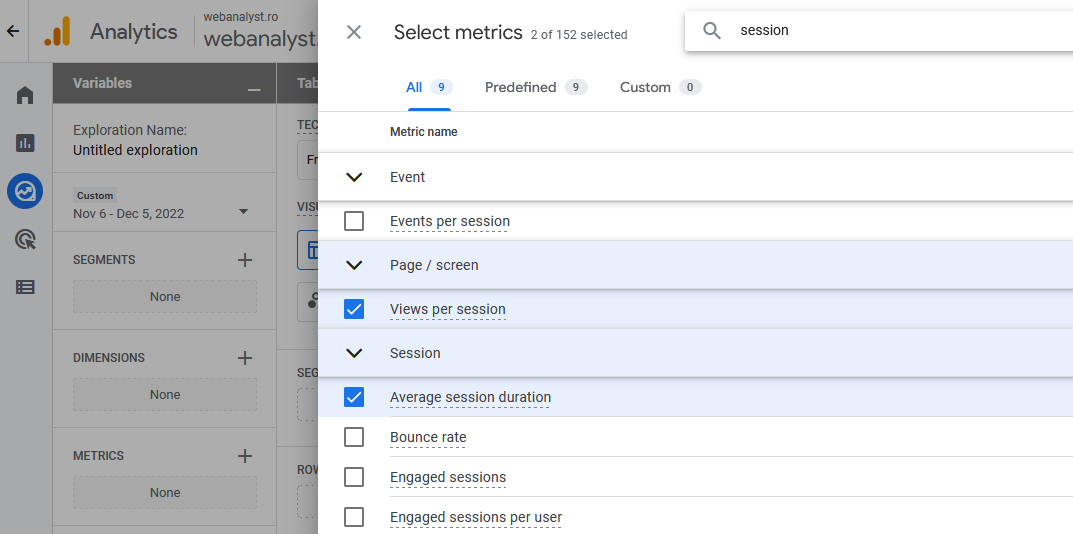Click the Average session duration metric name
Screen dimensions: 1073x534
tap(470, 397)
